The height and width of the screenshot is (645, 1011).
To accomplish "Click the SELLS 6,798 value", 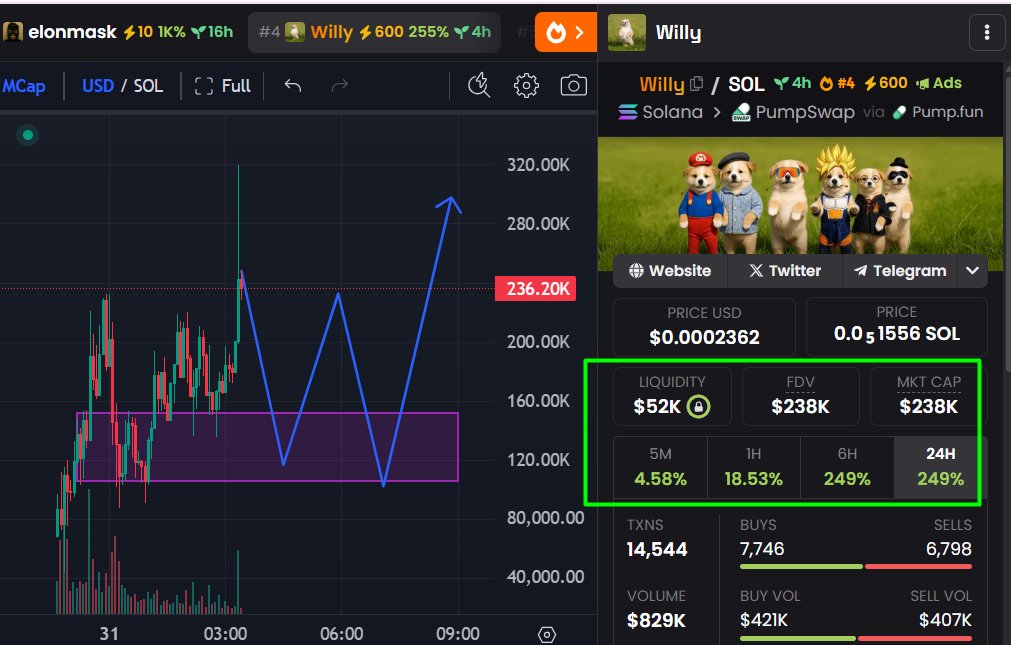I will pyautogui.click(x=948, y=549).
